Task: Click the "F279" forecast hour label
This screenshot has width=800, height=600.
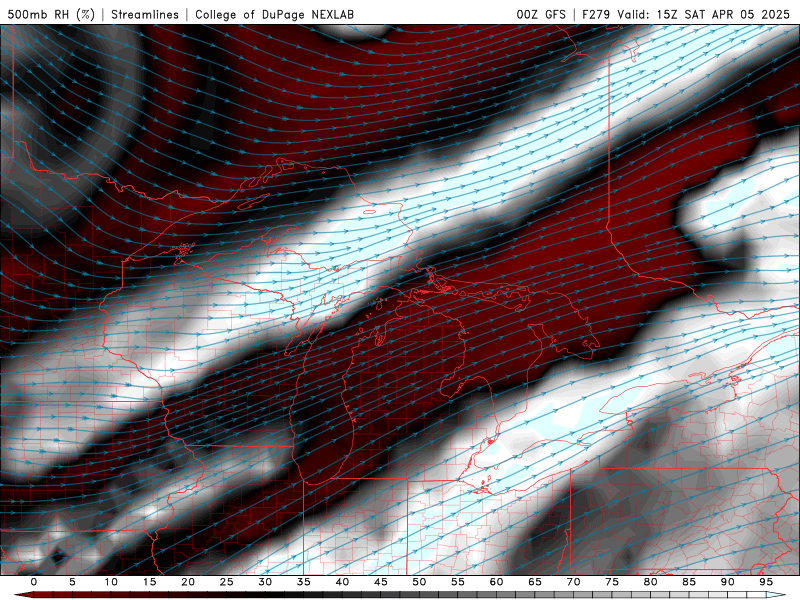Action: click(596, 14)
